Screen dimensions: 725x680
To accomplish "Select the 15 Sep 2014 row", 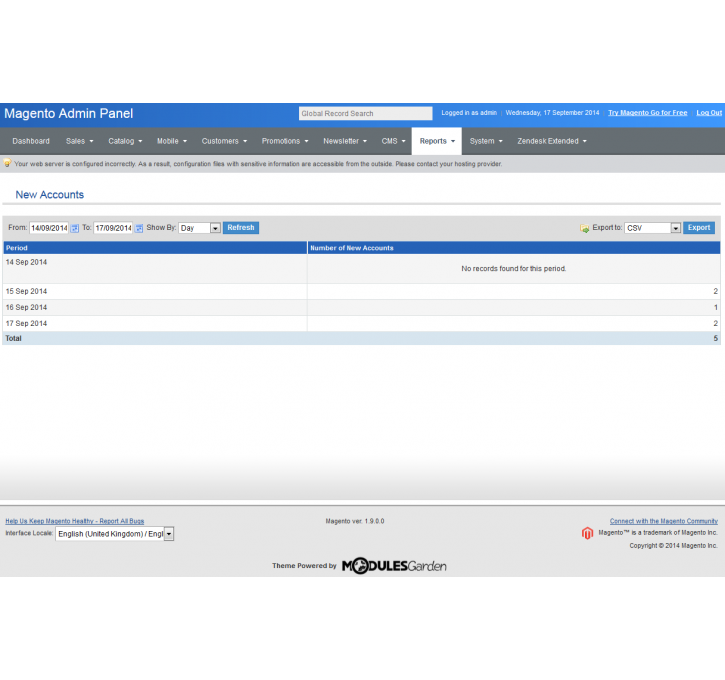I will point(362,292).
